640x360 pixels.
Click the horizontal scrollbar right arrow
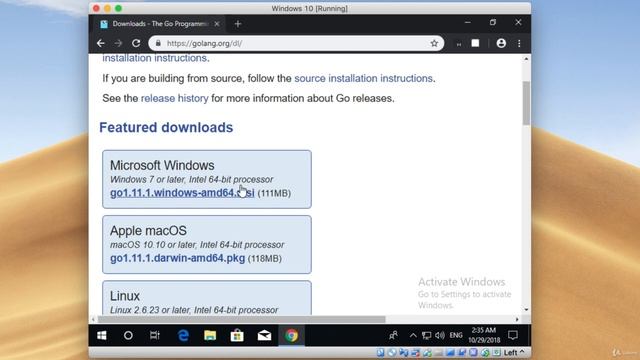click(x=517, y=319)
